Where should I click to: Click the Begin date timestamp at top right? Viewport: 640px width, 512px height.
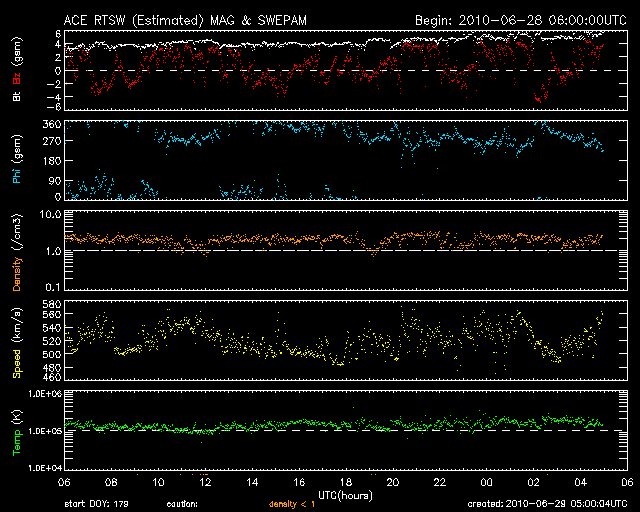[510, 20]
